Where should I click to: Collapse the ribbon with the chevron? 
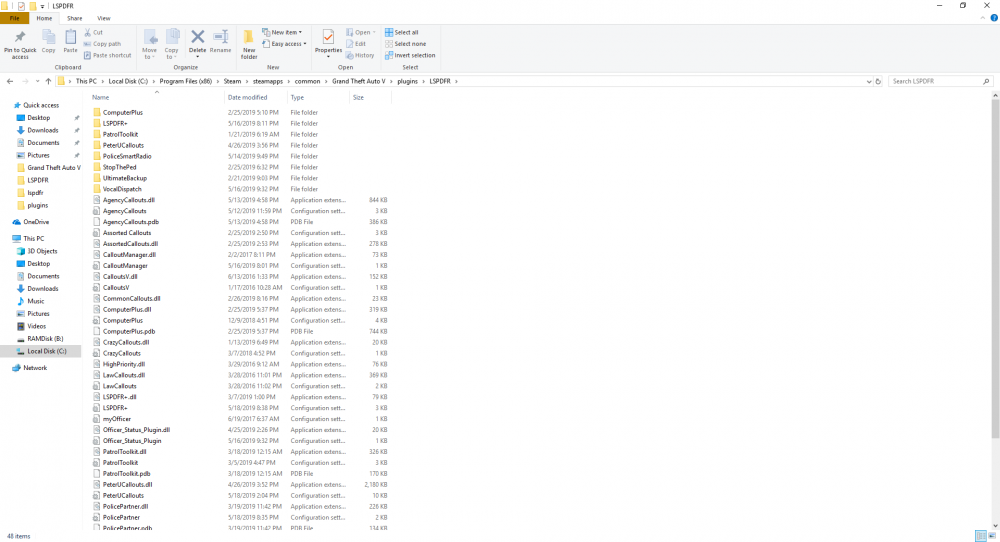pos(983,18)
